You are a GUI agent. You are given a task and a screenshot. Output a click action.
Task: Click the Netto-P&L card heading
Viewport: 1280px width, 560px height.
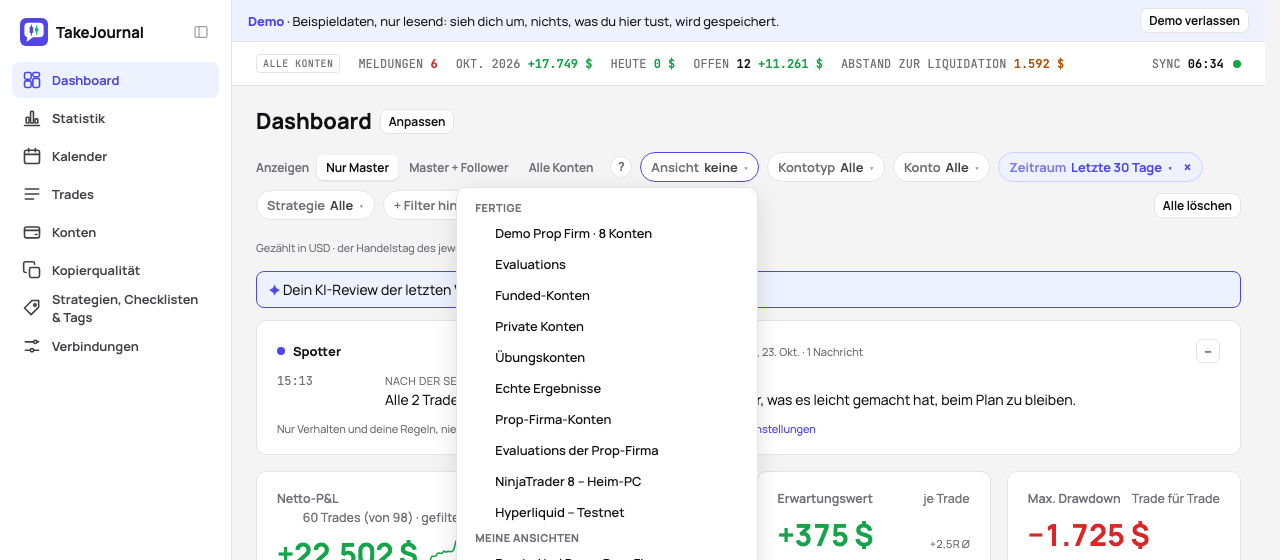[x=308, y=498]
